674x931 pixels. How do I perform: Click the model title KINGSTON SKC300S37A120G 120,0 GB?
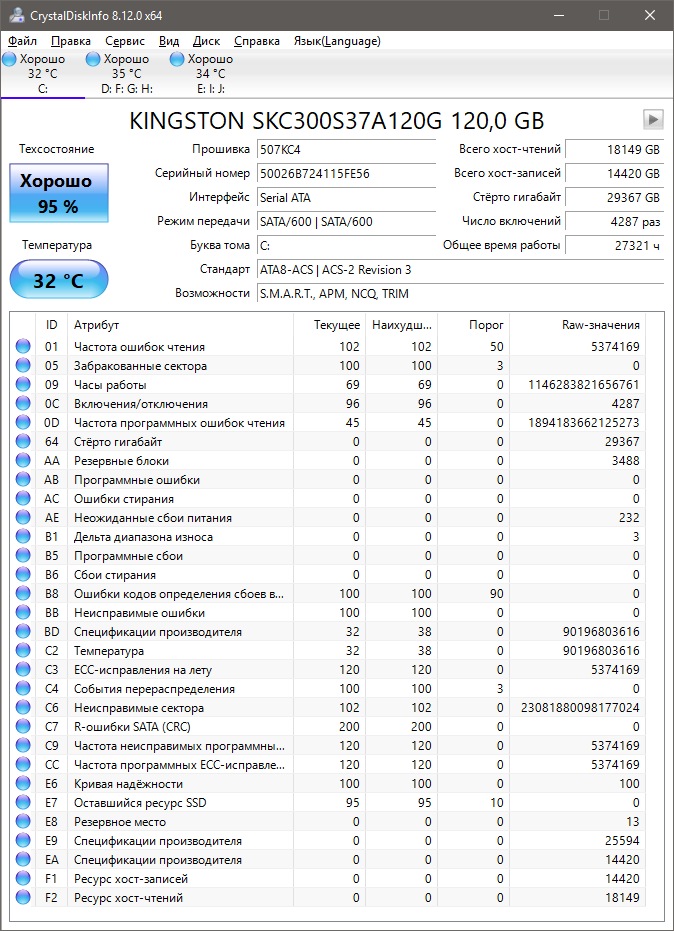coord(337,121)
